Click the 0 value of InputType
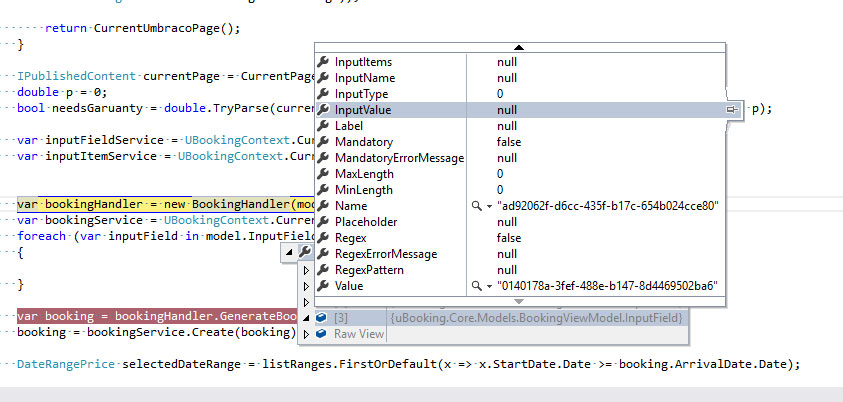 pyautogui.click(x=500, y=94)
